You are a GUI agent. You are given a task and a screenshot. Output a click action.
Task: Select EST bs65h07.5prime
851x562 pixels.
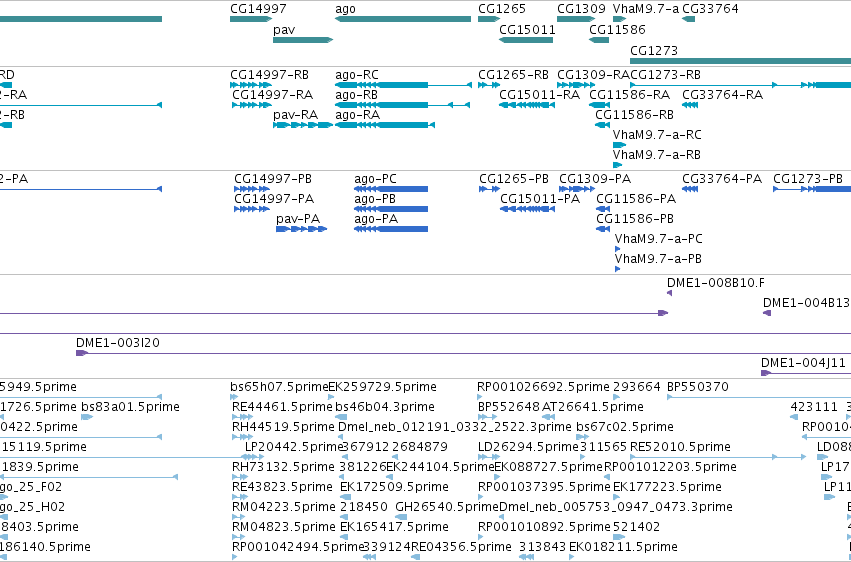point(233,398)
